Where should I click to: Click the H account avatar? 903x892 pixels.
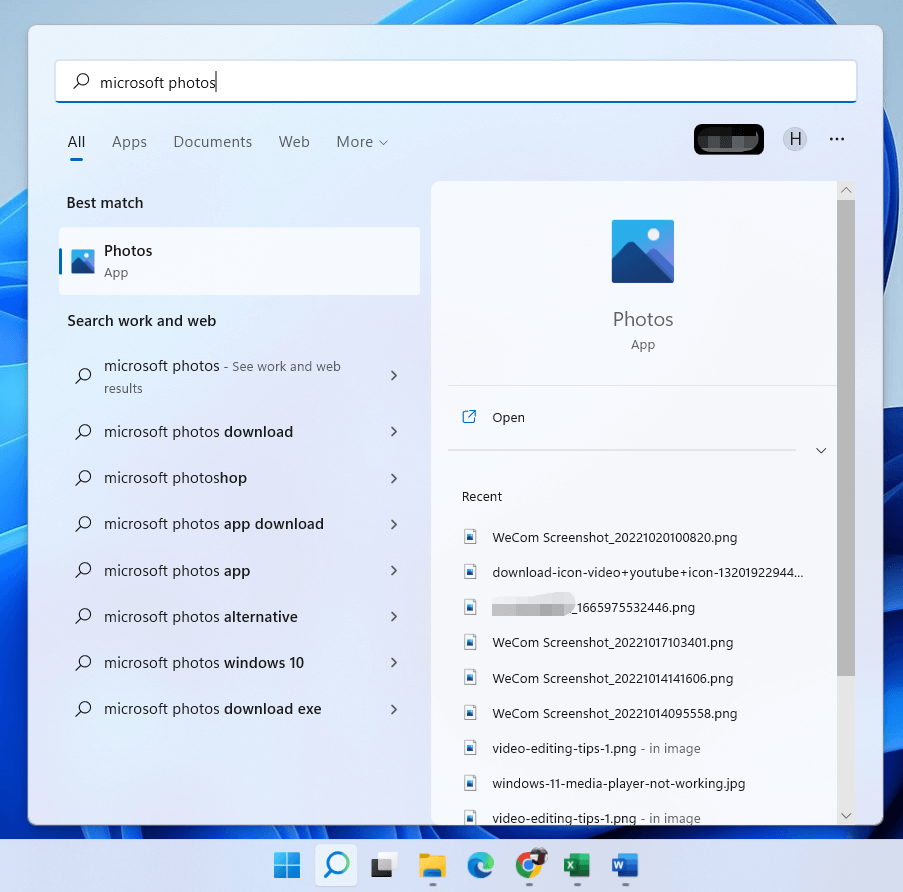click(795, 139)
